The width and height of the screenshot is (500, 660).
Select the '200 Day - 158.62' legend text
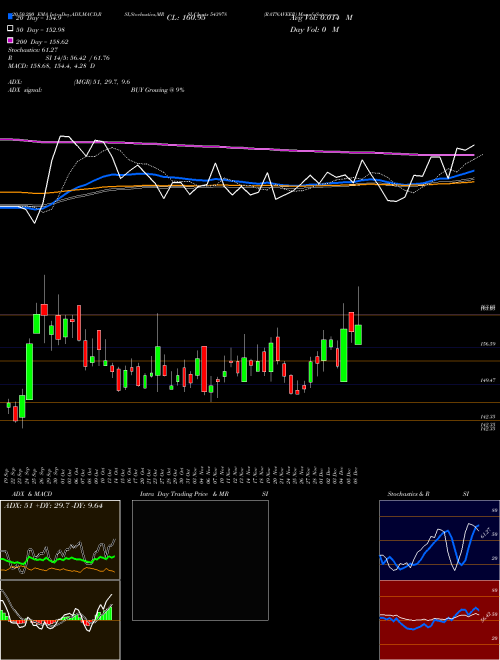pyautogui.click(x=42, y=42)
